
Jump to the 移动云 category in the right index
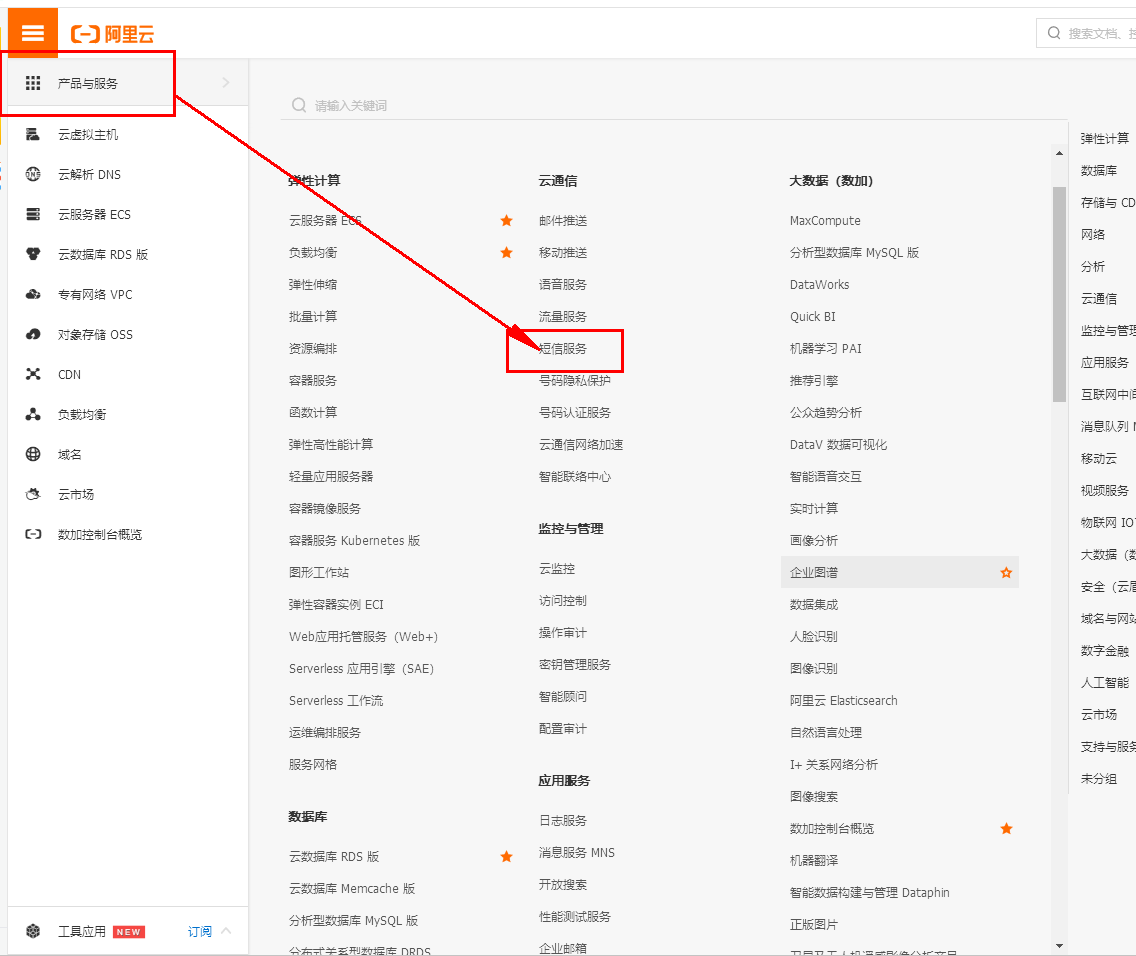[x=1099, y=458]
